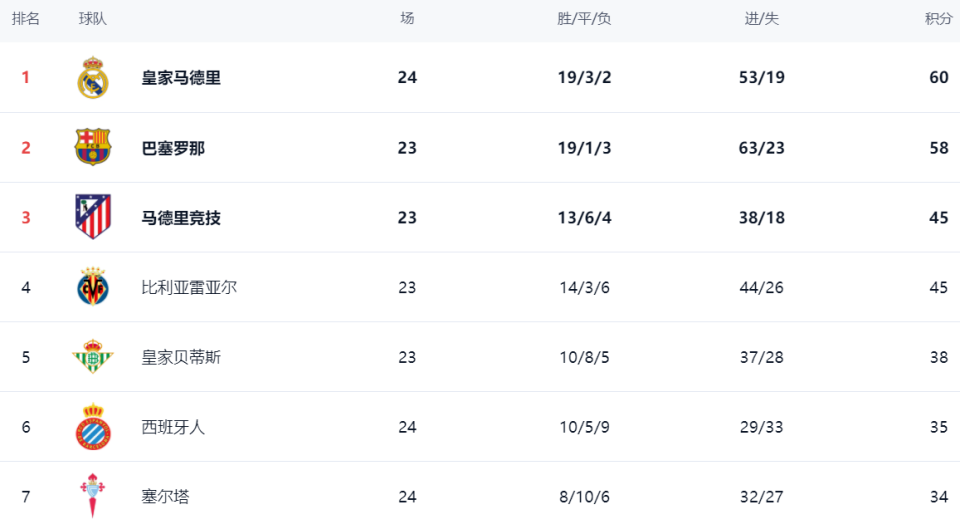This screenshot has width=960, height=529.
Task: Click the Atlético Madrid club crest
Action: (93, 217)
